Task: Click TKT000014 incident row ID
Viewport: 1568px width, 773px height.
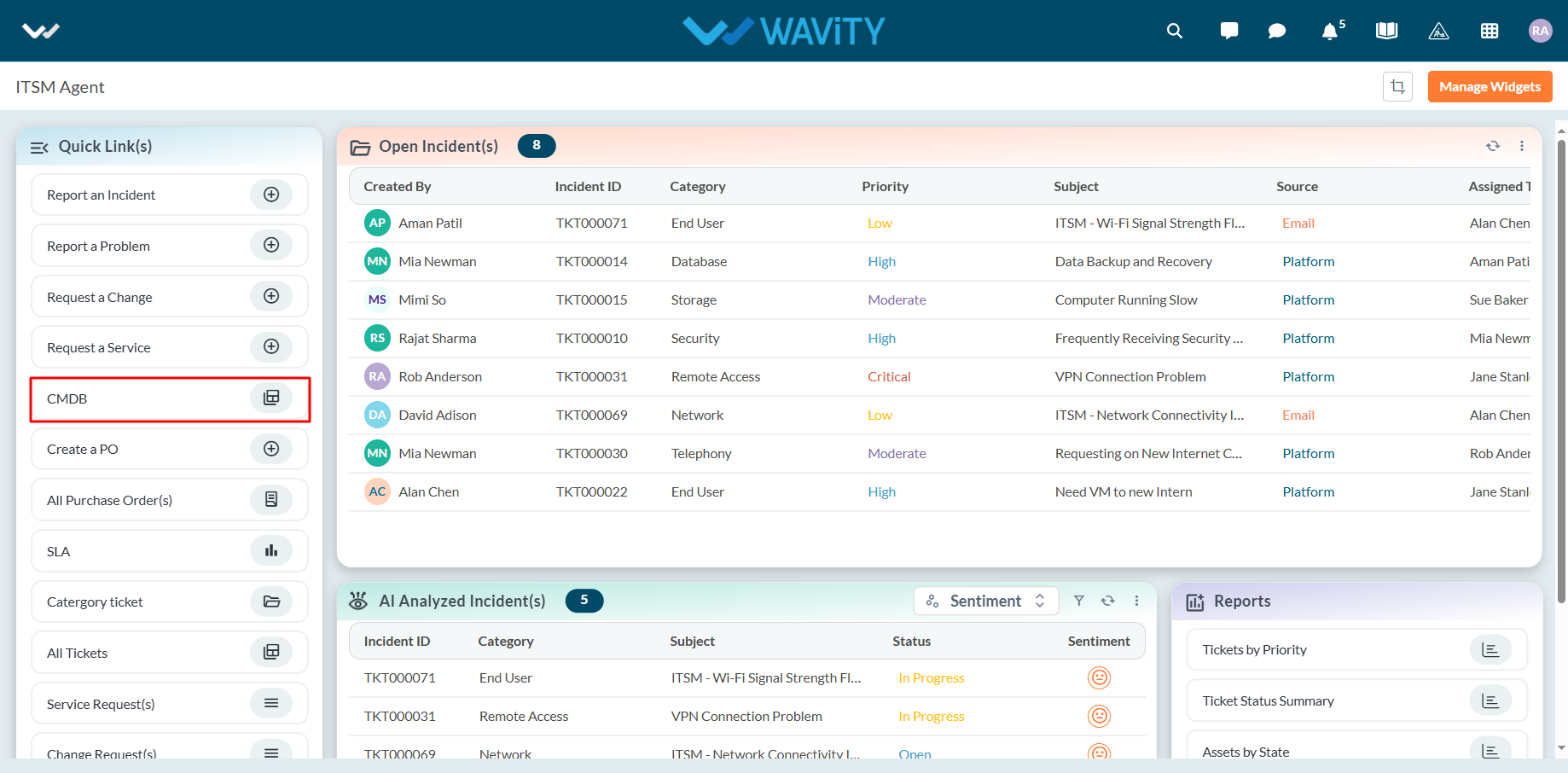Action: pyautogui.click(x=591, y=261)
